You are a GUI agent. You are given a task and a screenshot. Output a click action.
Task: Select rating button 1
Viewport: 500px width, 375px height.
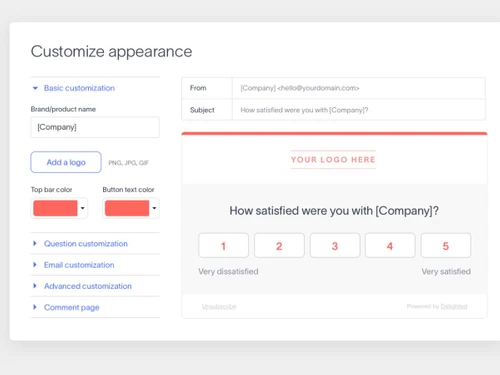223,246
